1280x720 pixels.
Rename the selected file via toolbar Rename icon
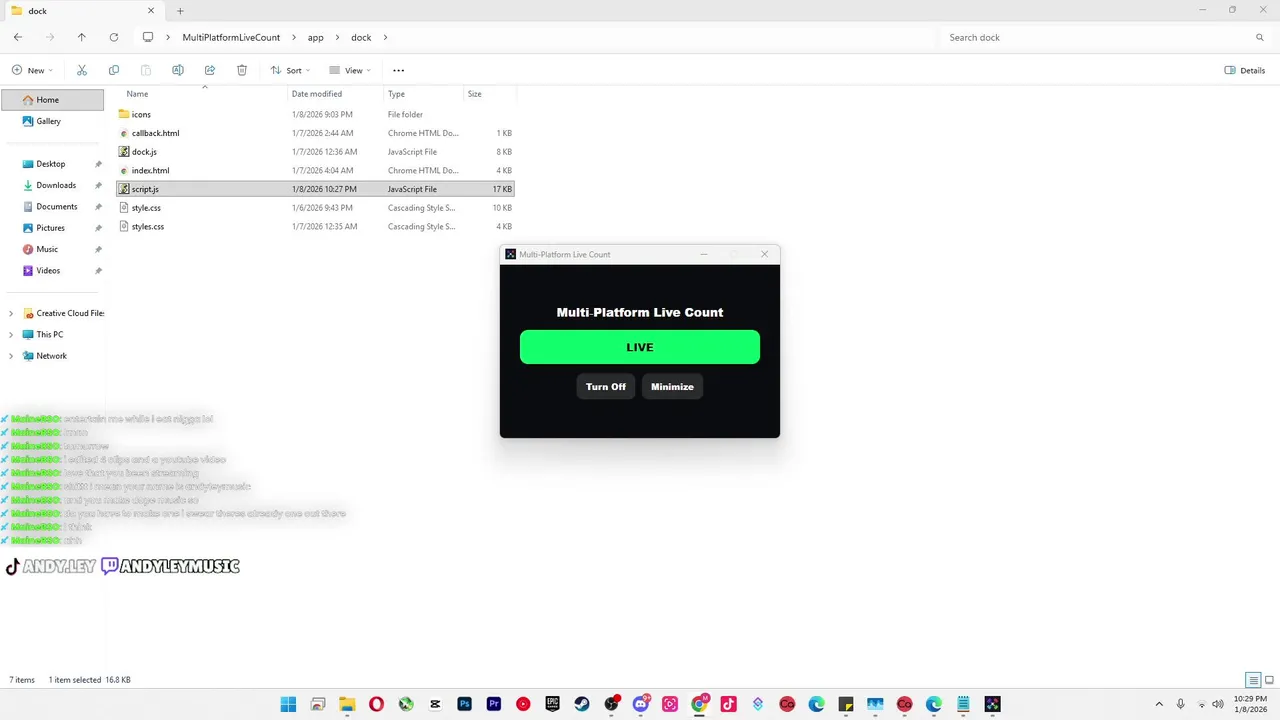(178, 70)
